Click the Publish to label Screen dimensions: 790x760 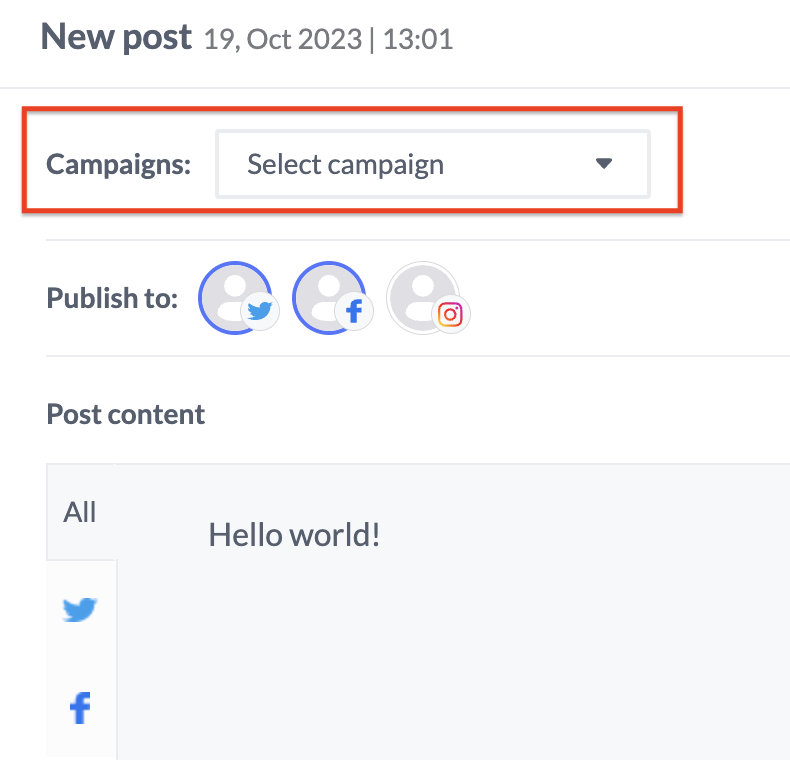pyautogui.click(x=112, y=298)
